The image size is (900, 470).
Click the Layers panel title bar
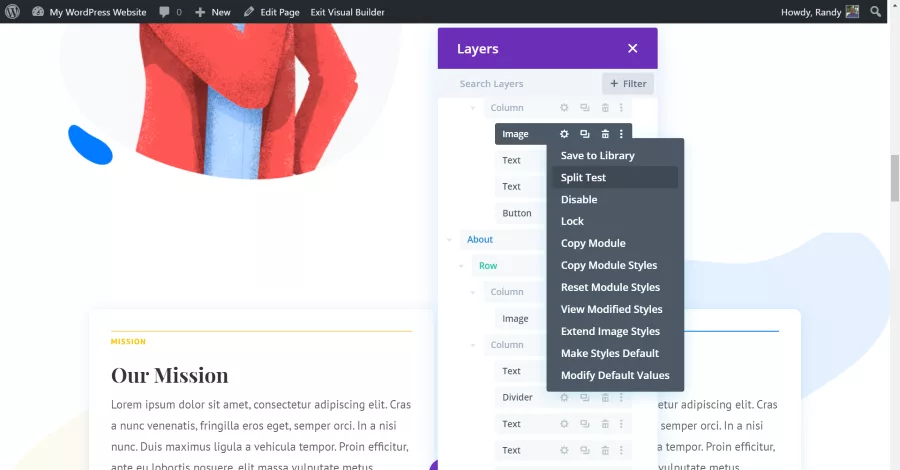point(548,48)
